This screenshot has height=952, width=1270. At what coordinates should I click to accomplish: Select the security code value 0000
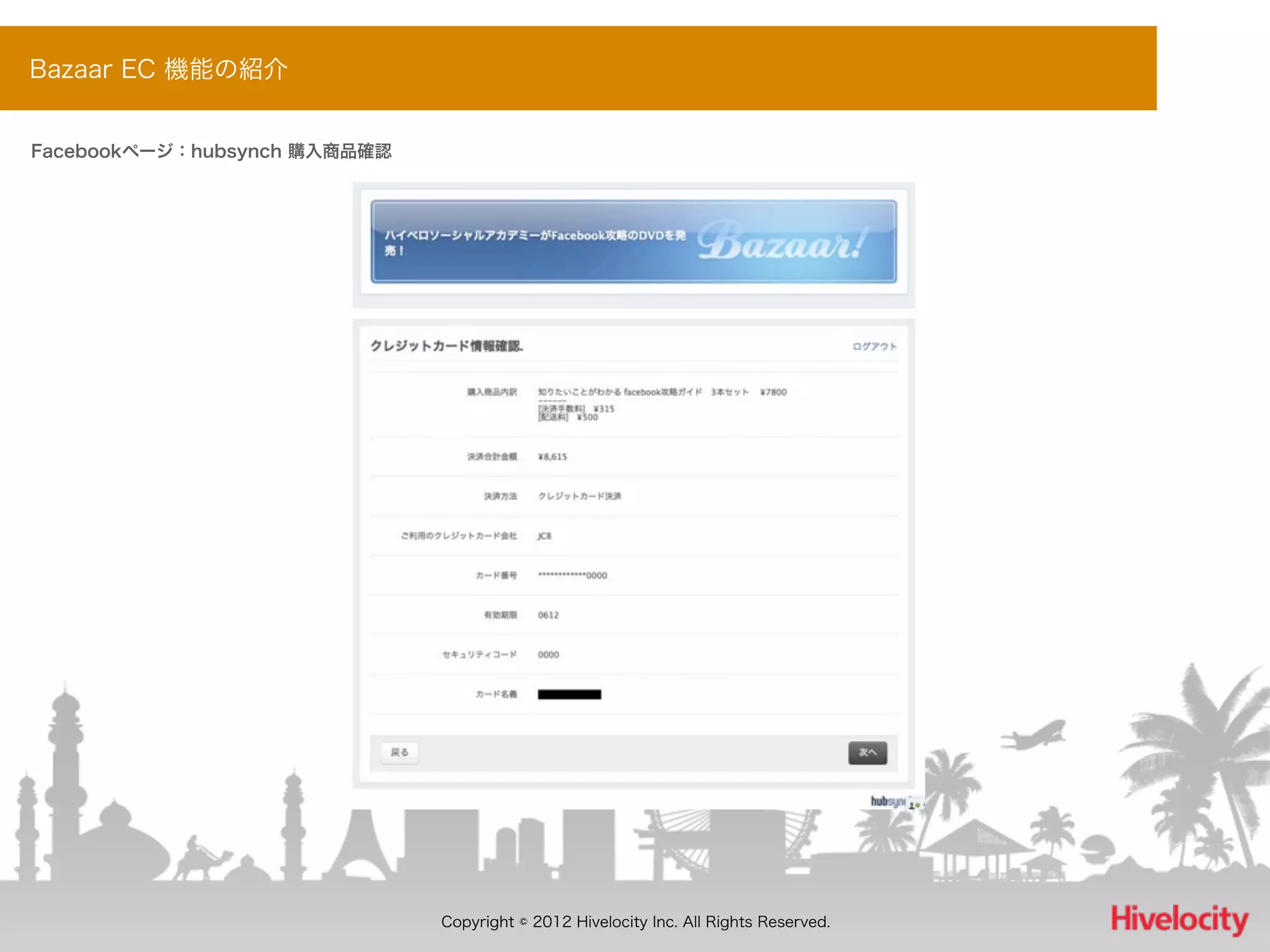coord(548,655)
